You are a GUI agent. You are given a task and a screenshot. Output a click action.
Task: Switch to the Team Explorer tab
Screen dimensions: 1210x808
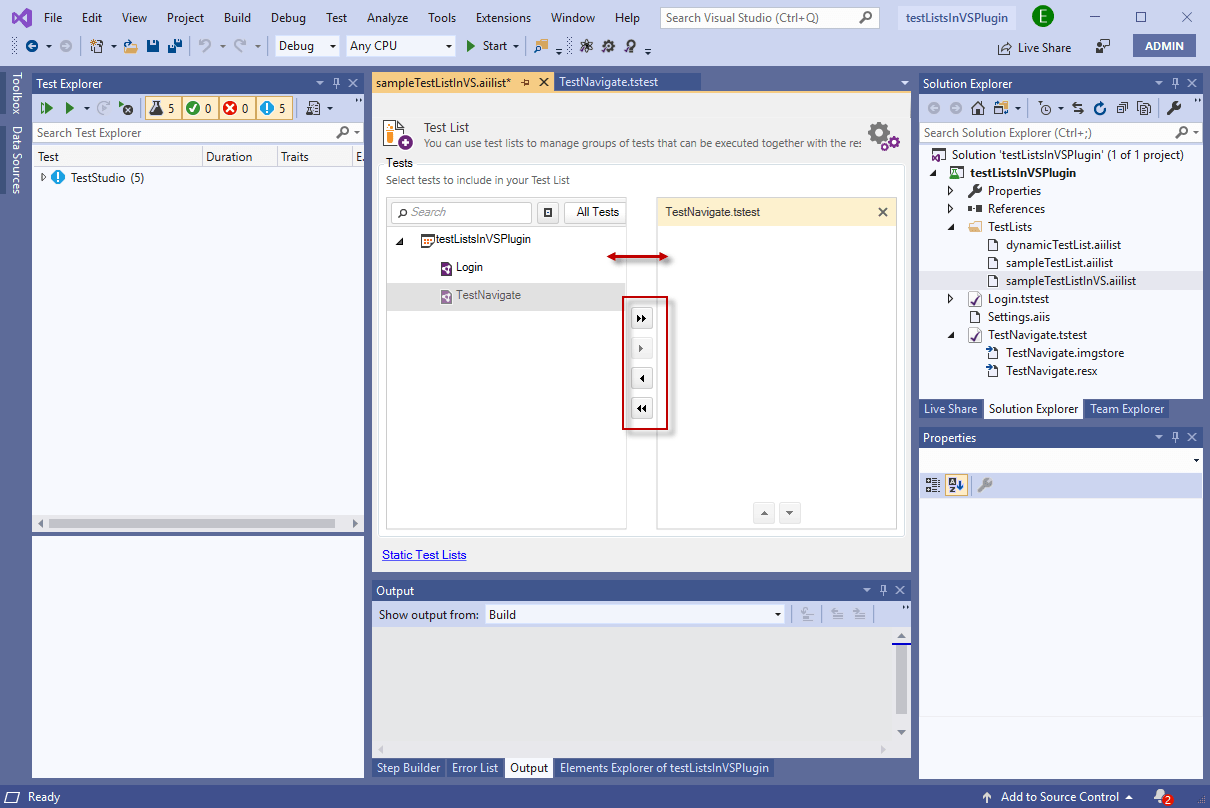1126,408
